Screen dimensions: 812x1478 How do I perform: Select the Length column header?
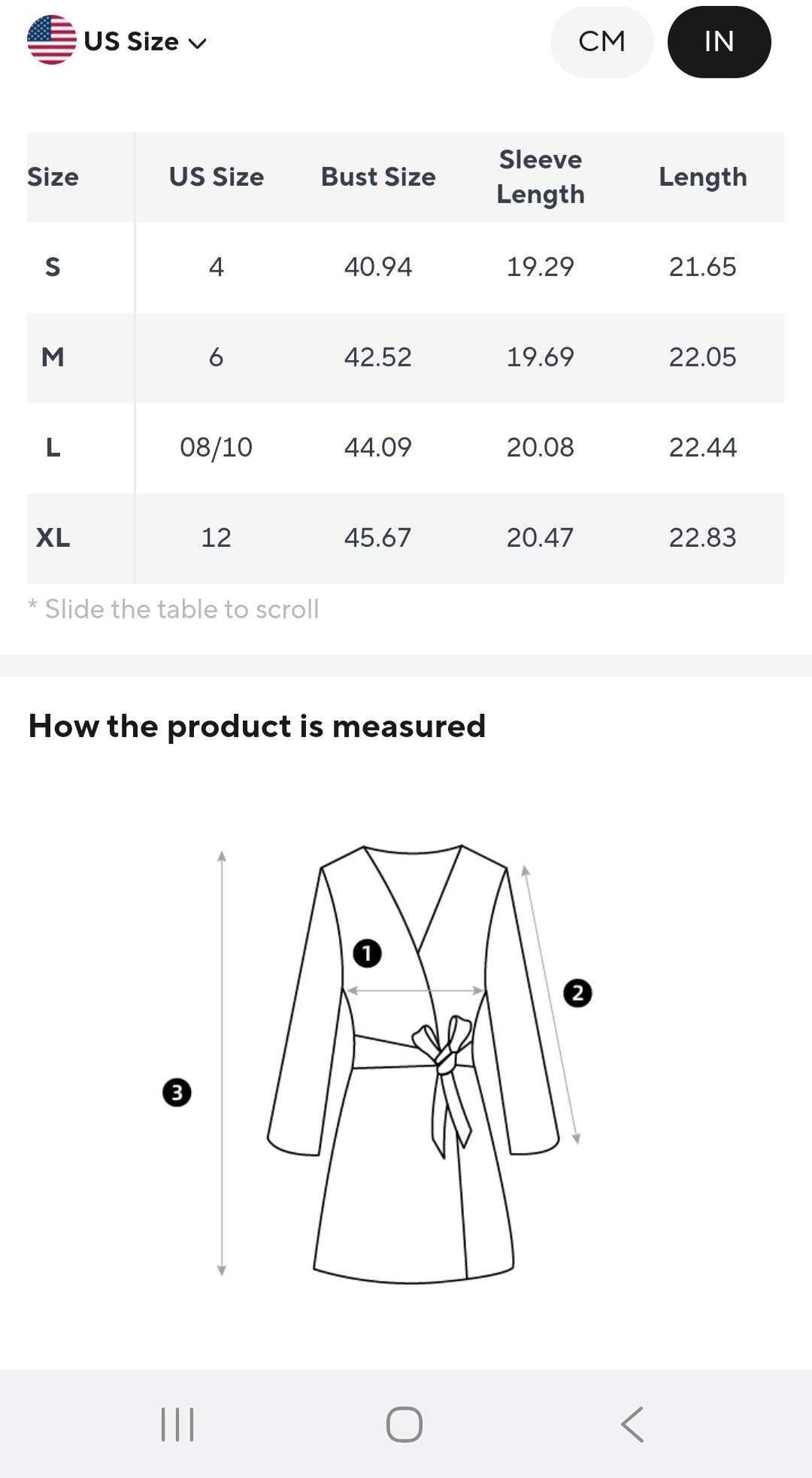point(703,177)
